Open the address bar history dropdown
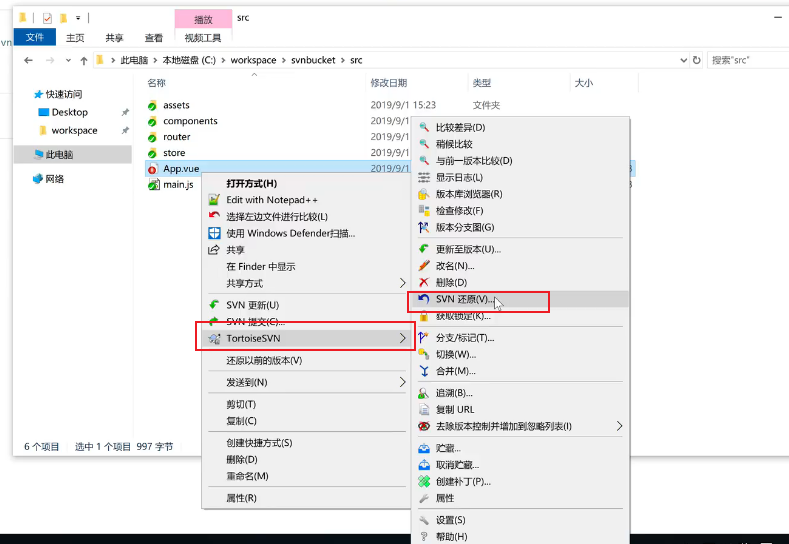This screenshot has width=789, height=544. (x=683, y=60)
